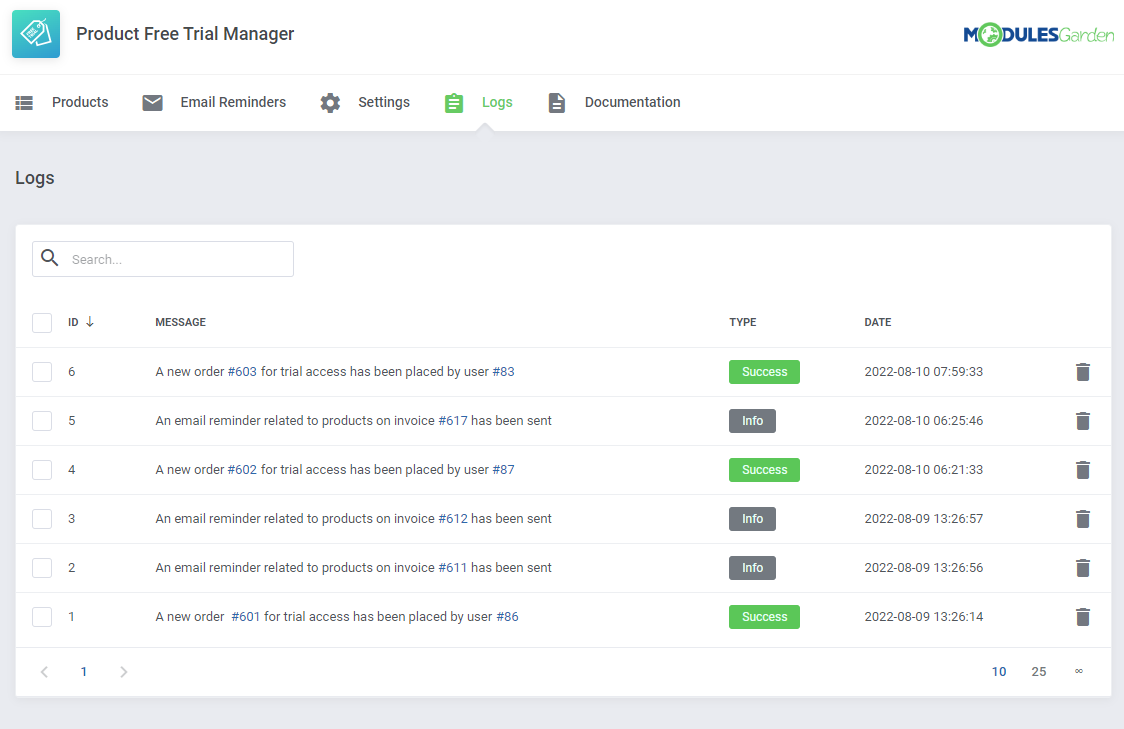Select the checkbox for log ID 6

[x=42, y=372]
